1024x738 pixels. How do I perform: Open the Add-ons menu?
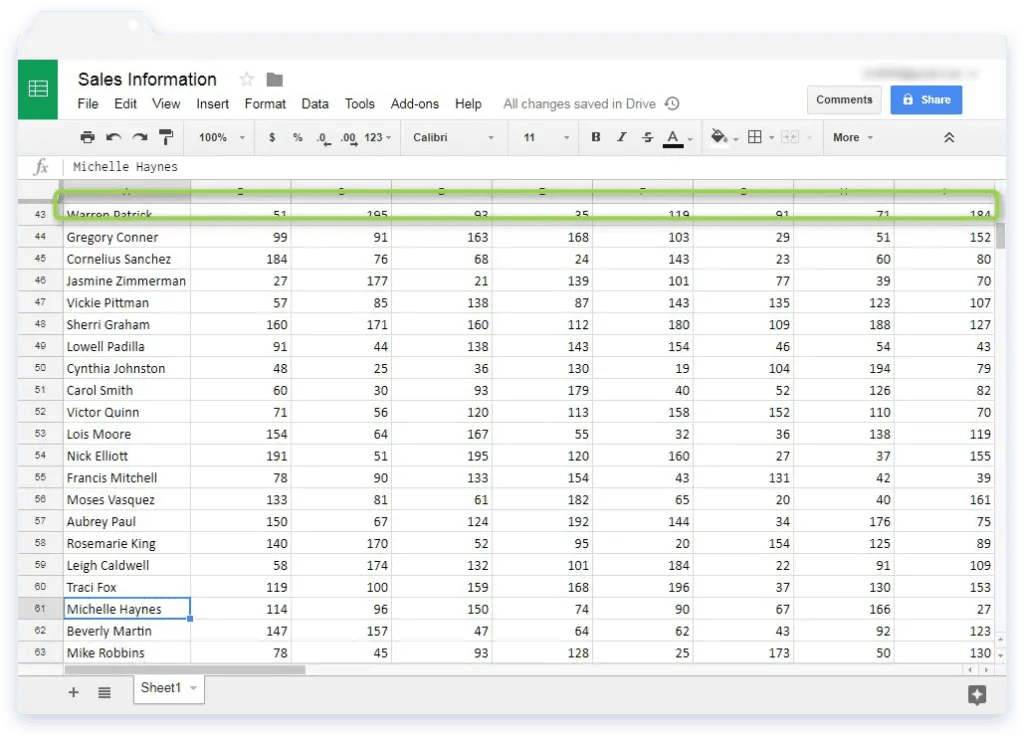[x=415, y=104]
